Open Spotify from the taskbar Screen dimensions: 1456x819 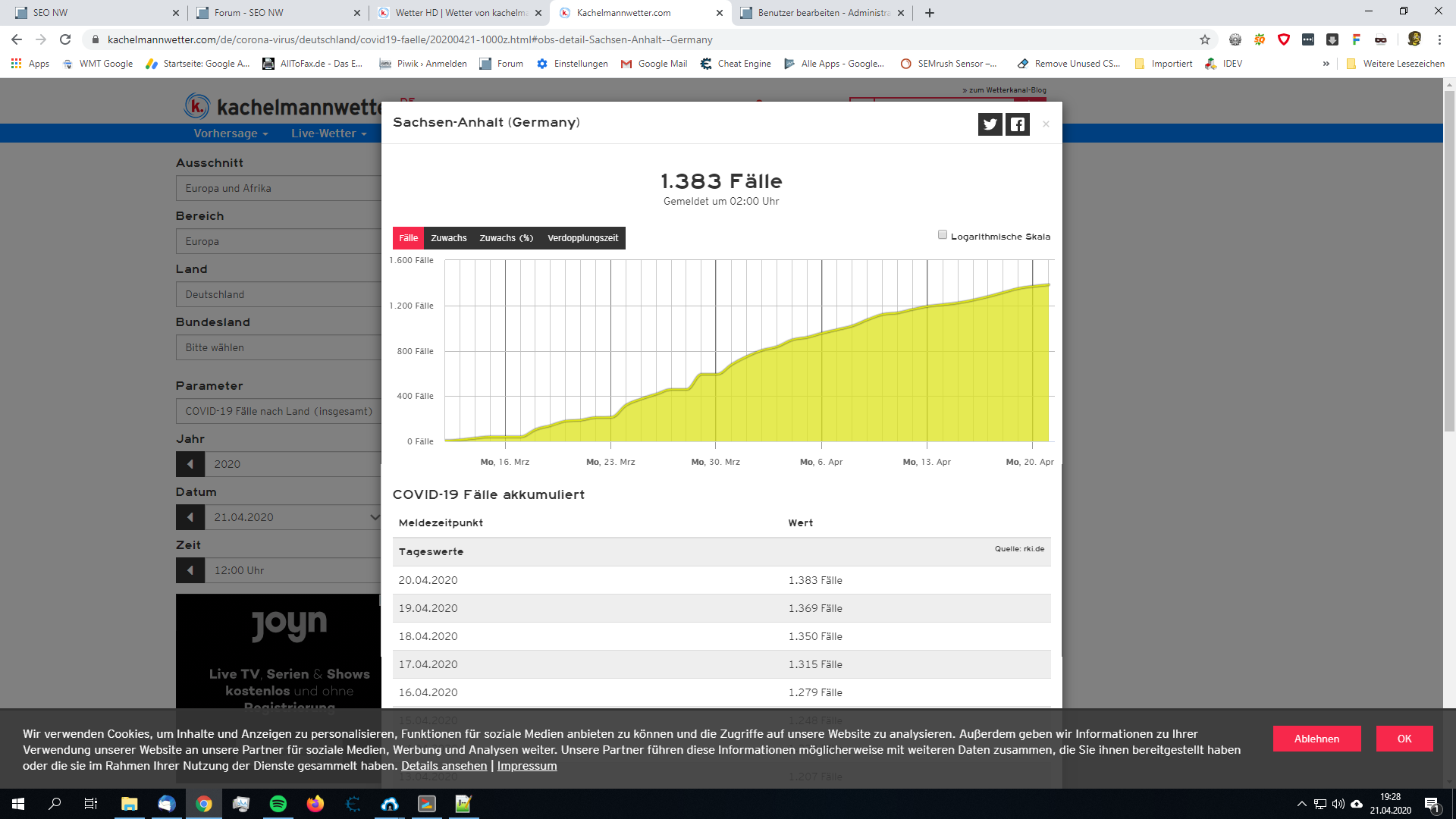tap(278, 804)
